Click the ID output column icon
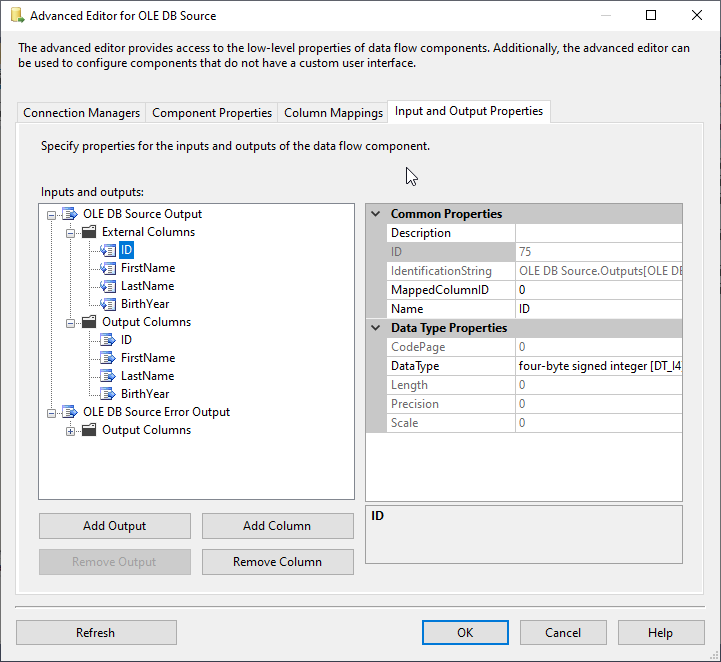The width and height of the screenshot is (721, 662). tap(108, 340)
